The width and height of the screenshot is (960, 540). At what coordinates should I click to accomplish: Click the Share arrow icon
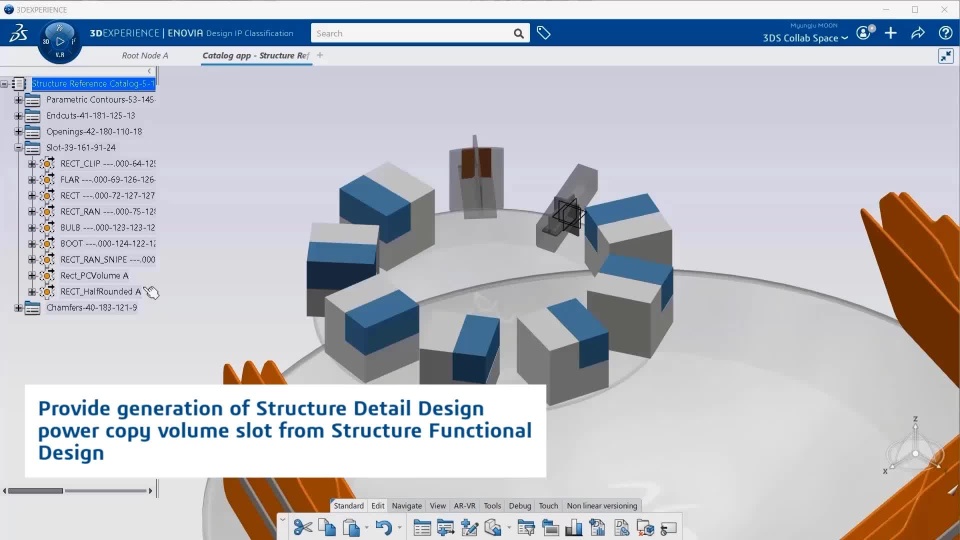click(918, 33)
